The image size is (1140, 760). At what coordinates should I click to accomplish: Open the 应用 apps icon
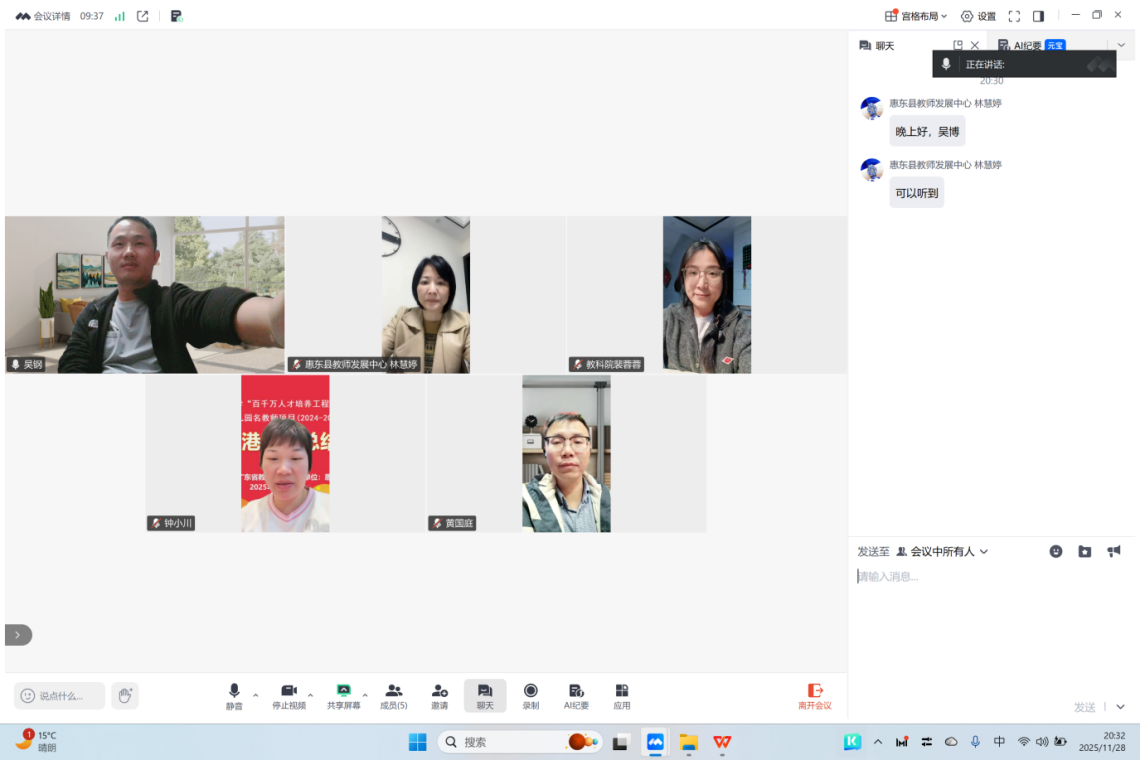(x=622, y=695)
